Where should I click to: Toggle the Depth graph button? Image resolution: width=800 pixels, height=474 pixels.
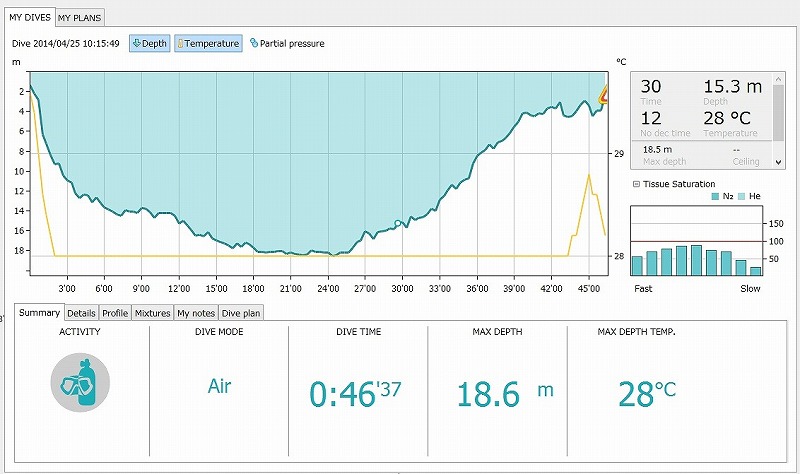149,44
